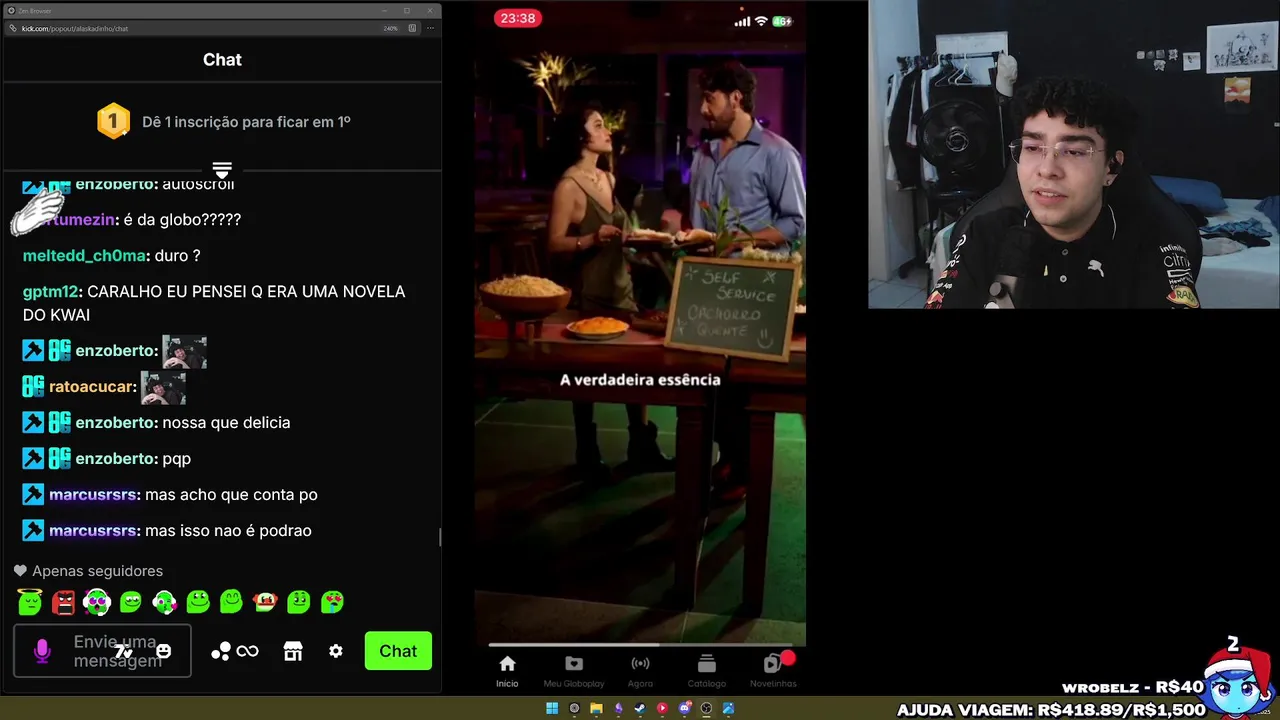Open Steam from the taskbar
The height and width of the screenshot is (720, 1280).
coord(640,709)
